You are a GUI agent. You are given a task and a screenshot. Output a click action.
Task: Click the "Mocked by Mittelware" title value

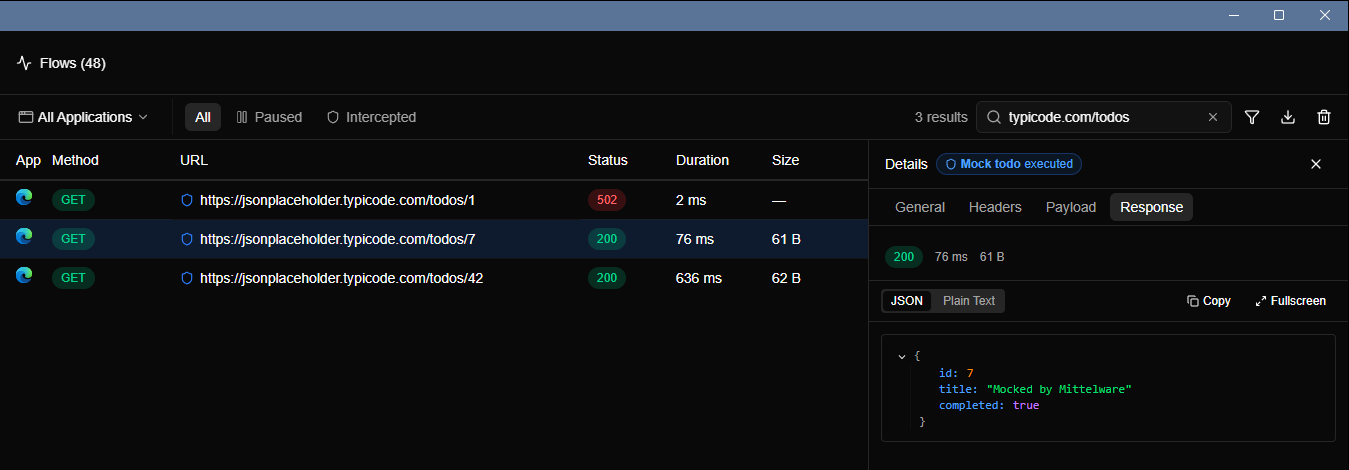coord(1059,389)
